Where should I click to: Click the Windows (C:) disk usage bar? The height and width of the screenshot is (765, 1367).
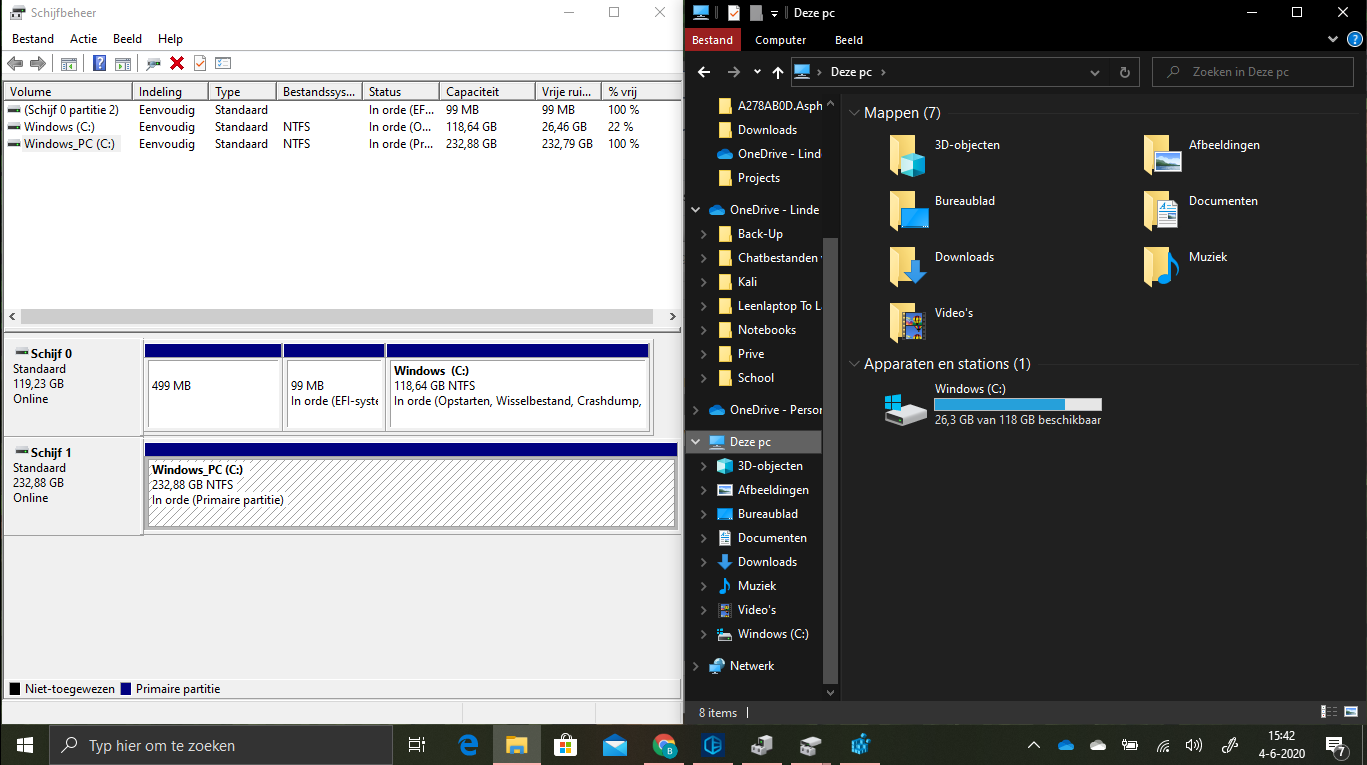pos(1017,403)
